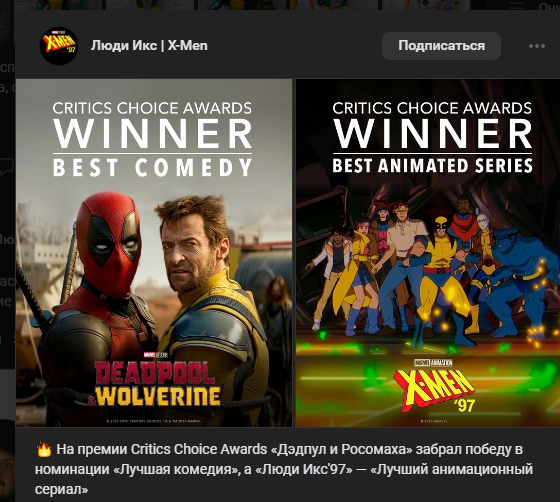This screenshot has width=560, height=502.
Task: Click the Deadpool & Wolverine title logo on poster
Action: (x=158, y=384)
